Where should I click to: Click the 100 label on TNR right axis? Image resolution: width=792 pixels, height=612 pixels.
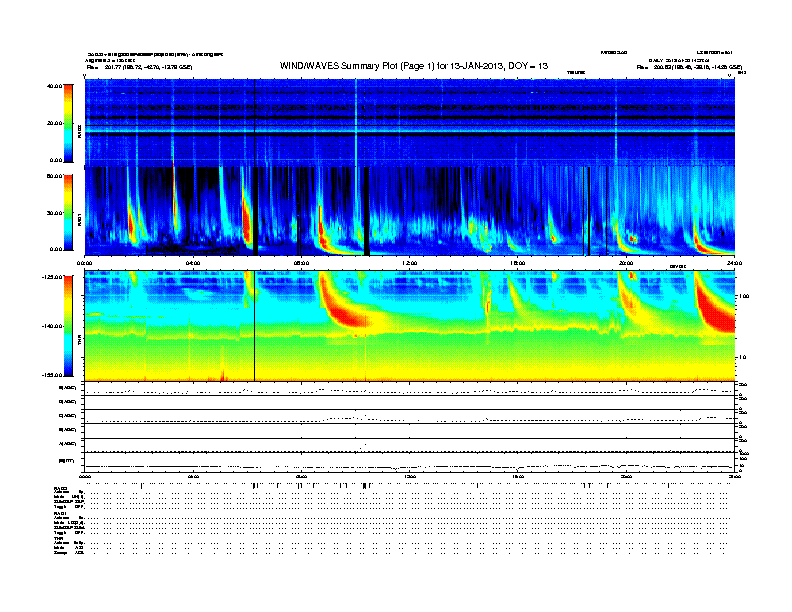(744, 296)
